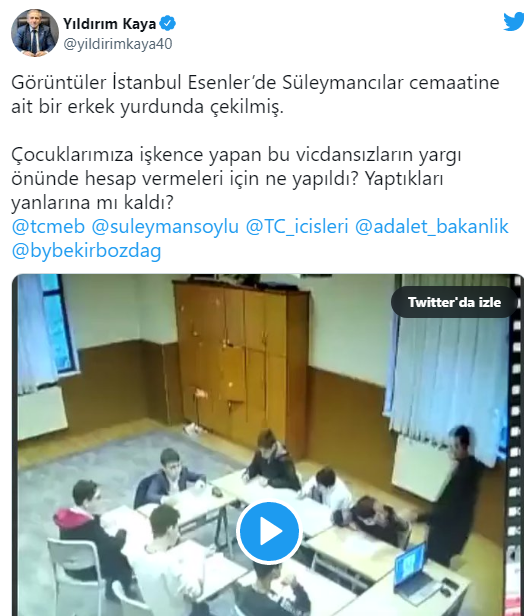Click the blue window in the video frame
Viewport: 524px width, 616px height.
point(59,324)
